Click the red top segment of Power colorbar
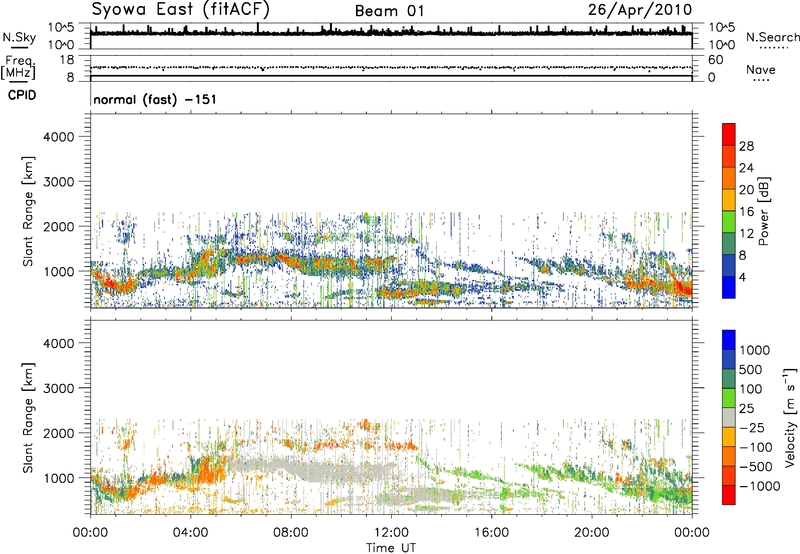The image size is (800, 554). tap(729, 135)
